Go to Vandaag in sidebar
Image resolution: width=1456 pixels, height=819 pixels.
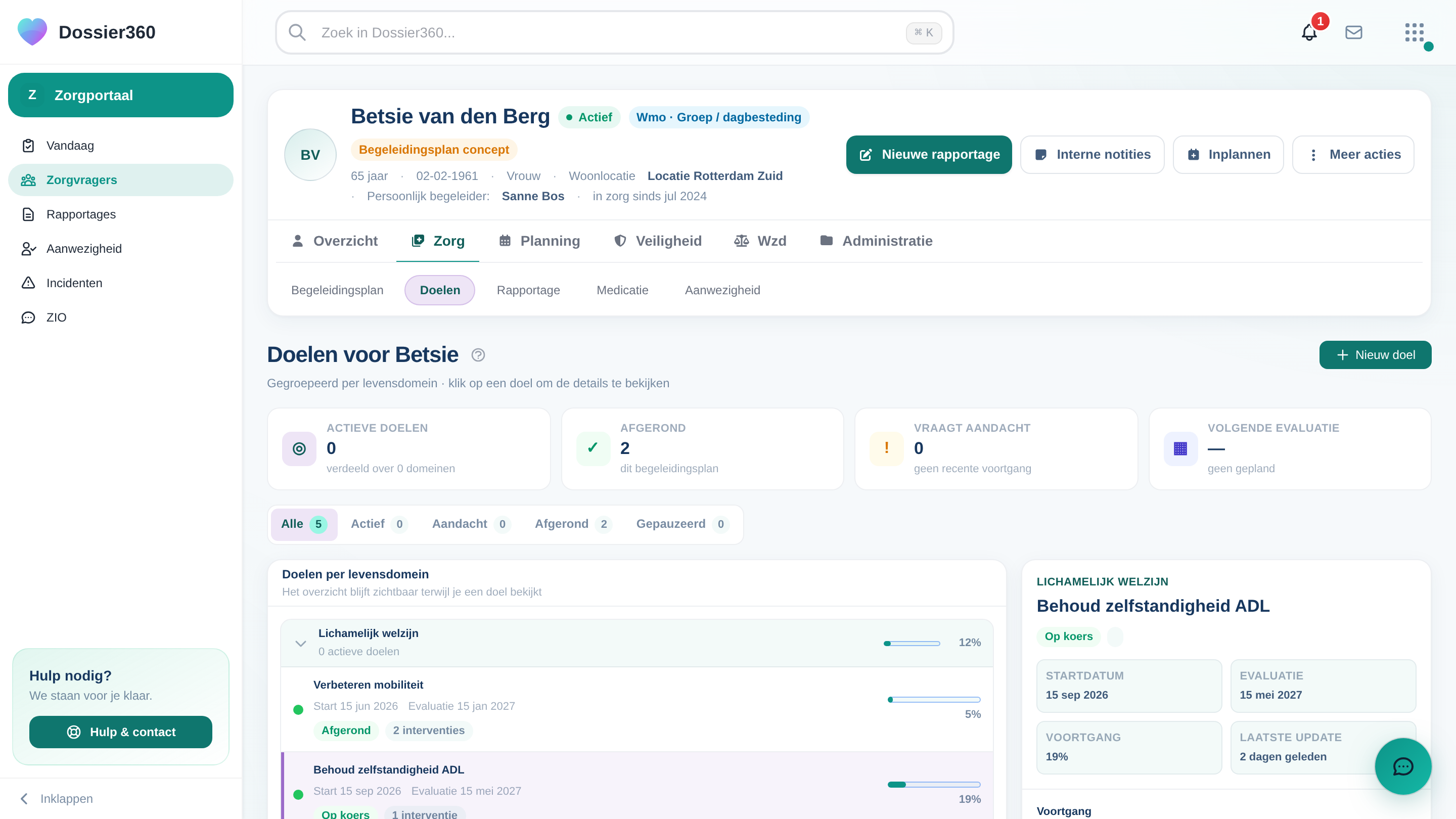pos(120,146)
